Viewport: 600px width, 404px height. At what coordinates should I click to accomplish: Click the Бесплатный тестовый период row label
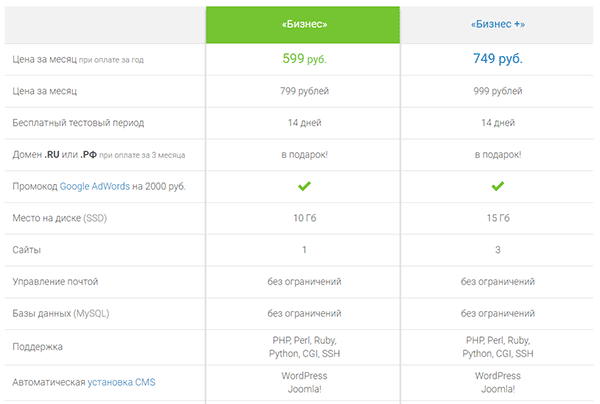click(78, 123)
